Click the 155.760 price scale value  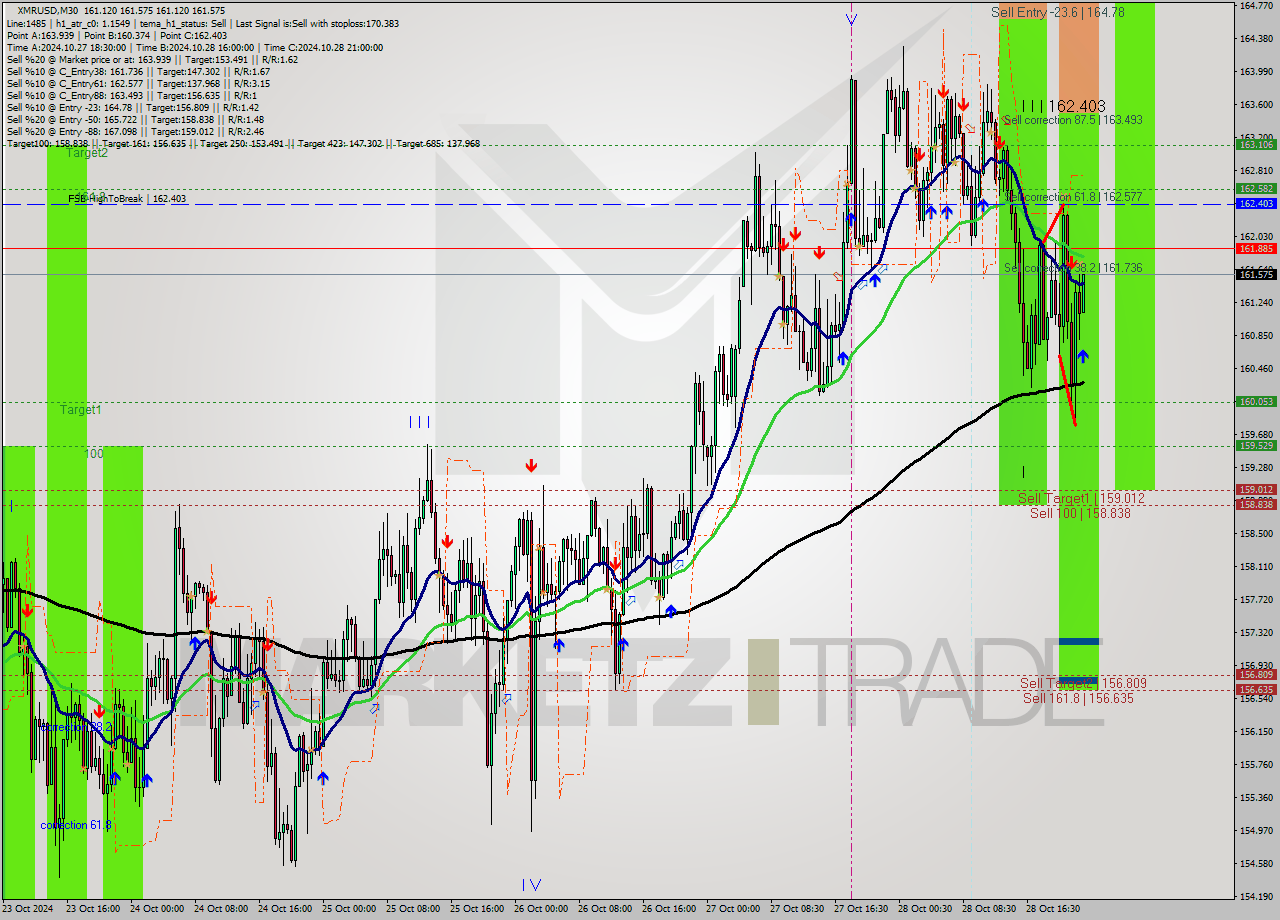pos(1256,764)
